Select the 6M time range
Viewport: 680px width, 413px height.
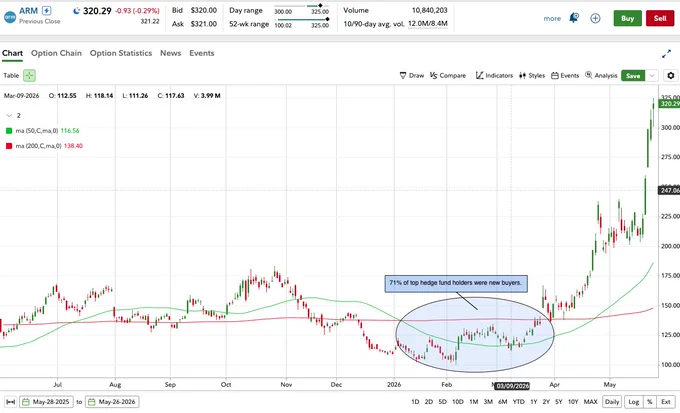(x=503, y=402)
